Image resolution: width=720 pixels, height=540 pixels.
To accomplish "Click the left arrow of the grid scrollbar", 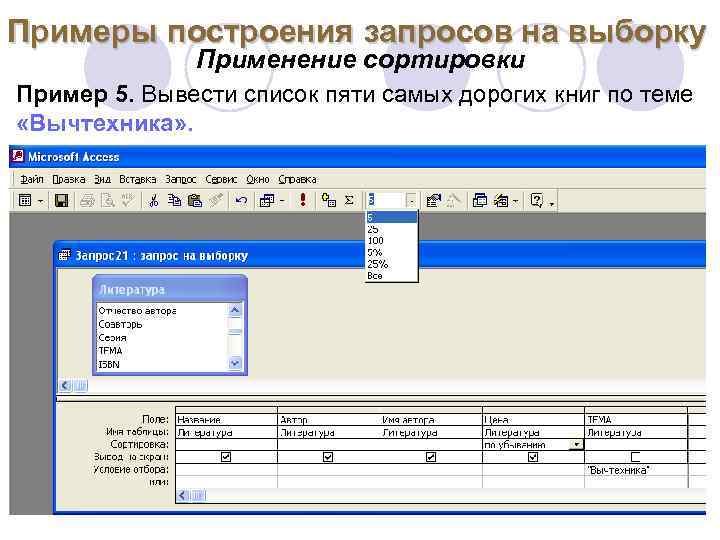I will [183, 495].
